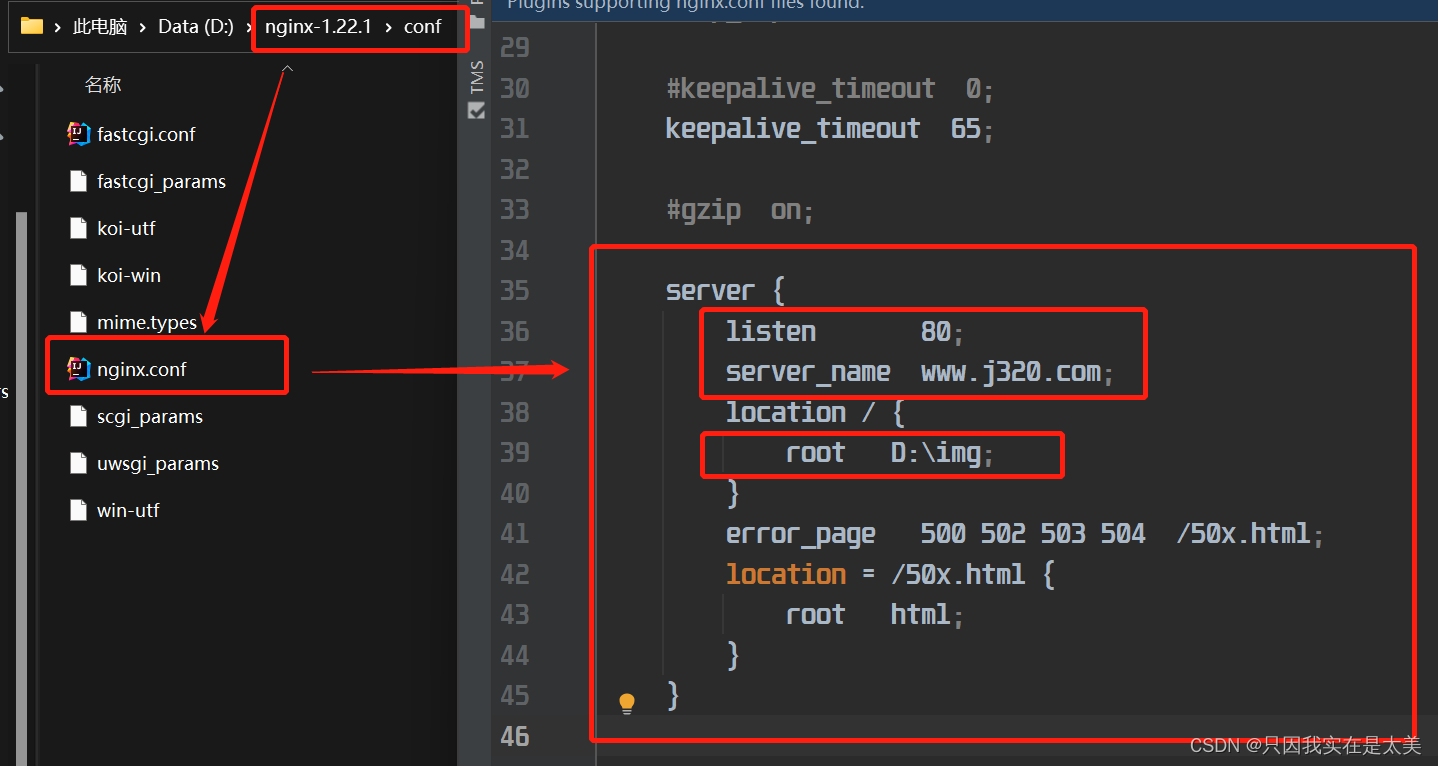This screenshot has width=1438, height=766.
Task: Sort files by the 名称 column header
Action: tap(103, 85)
